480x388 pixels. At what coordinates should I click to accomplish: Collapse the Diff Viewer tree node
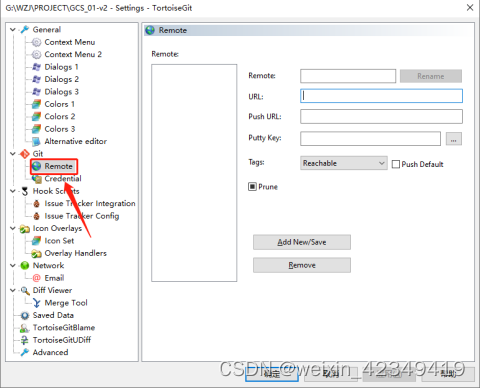pos(13,291)
